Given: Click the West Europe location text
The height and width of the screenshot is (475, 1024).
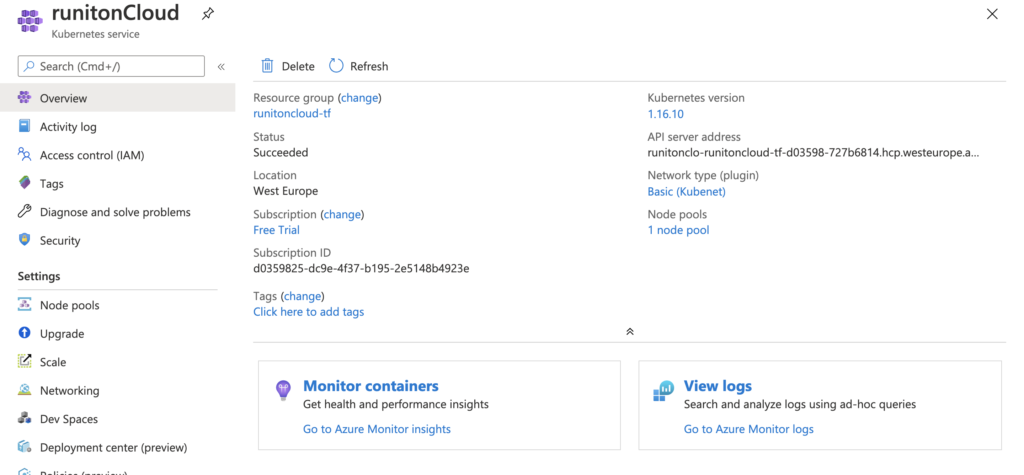Looking at the screenshot, I should click(285, 191).
